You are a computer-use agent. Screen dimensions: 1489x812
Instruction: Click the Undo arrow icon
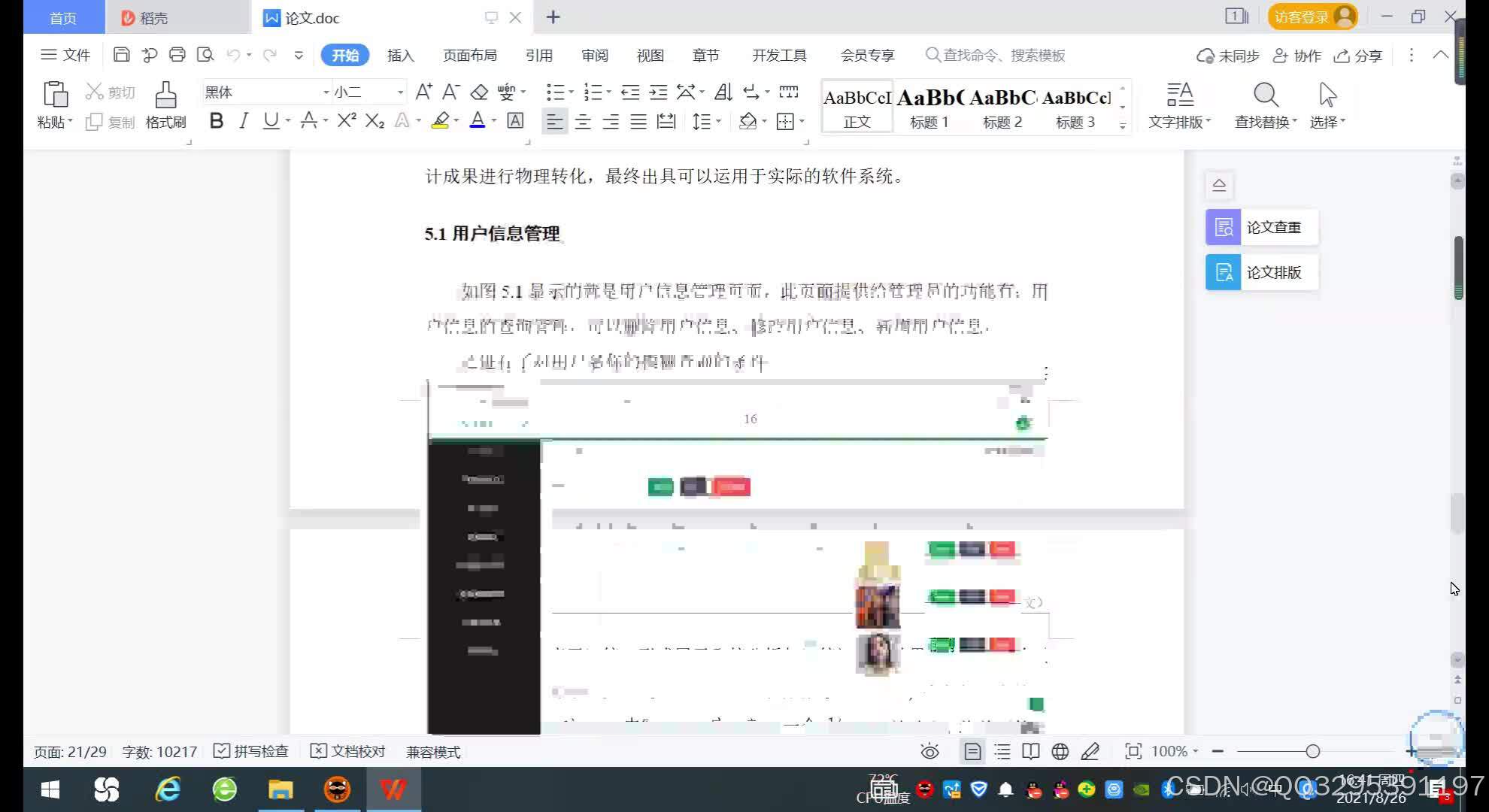[233, 55]
